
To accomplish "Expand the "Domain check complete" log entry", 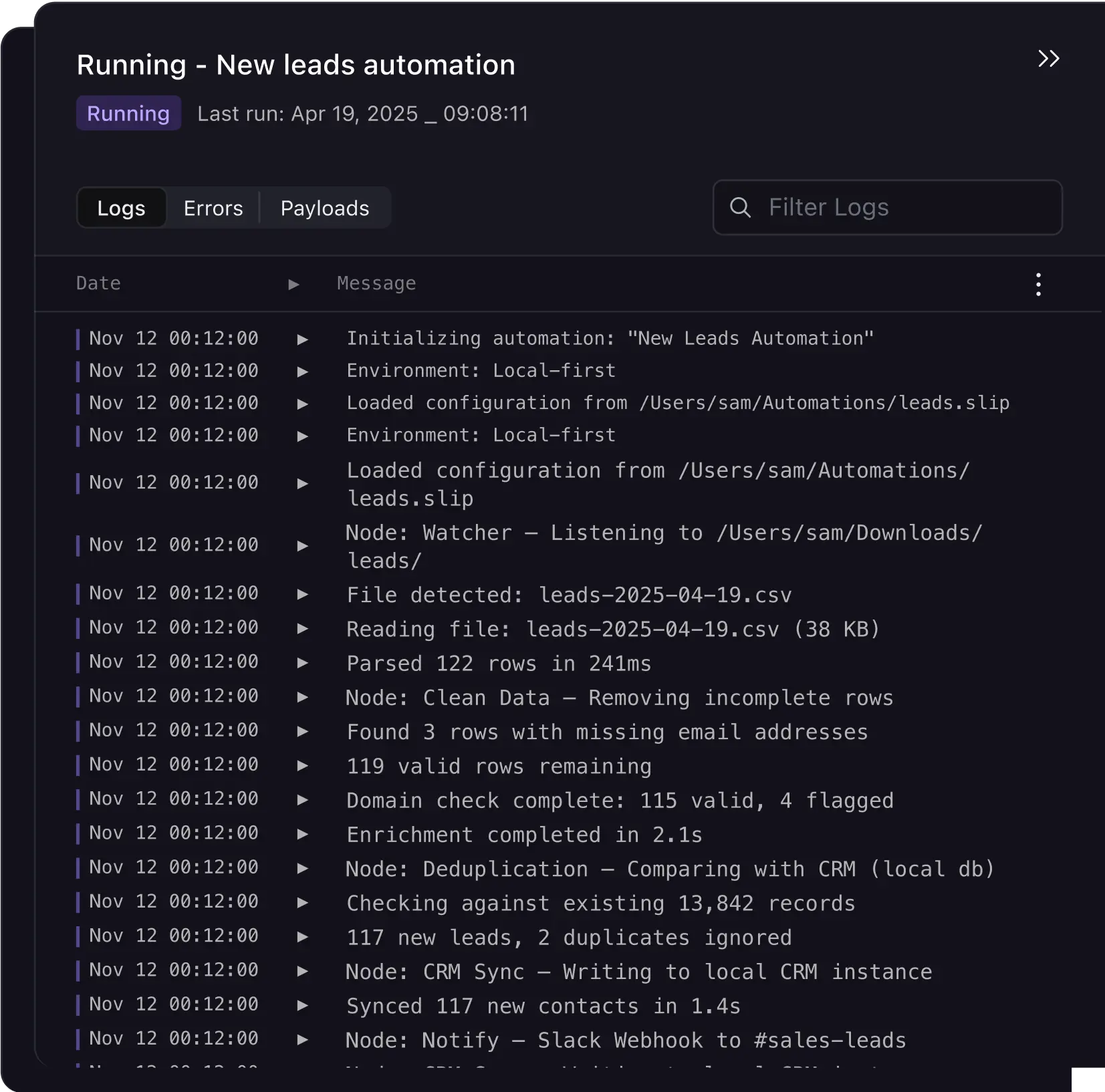I will (302, 800).
